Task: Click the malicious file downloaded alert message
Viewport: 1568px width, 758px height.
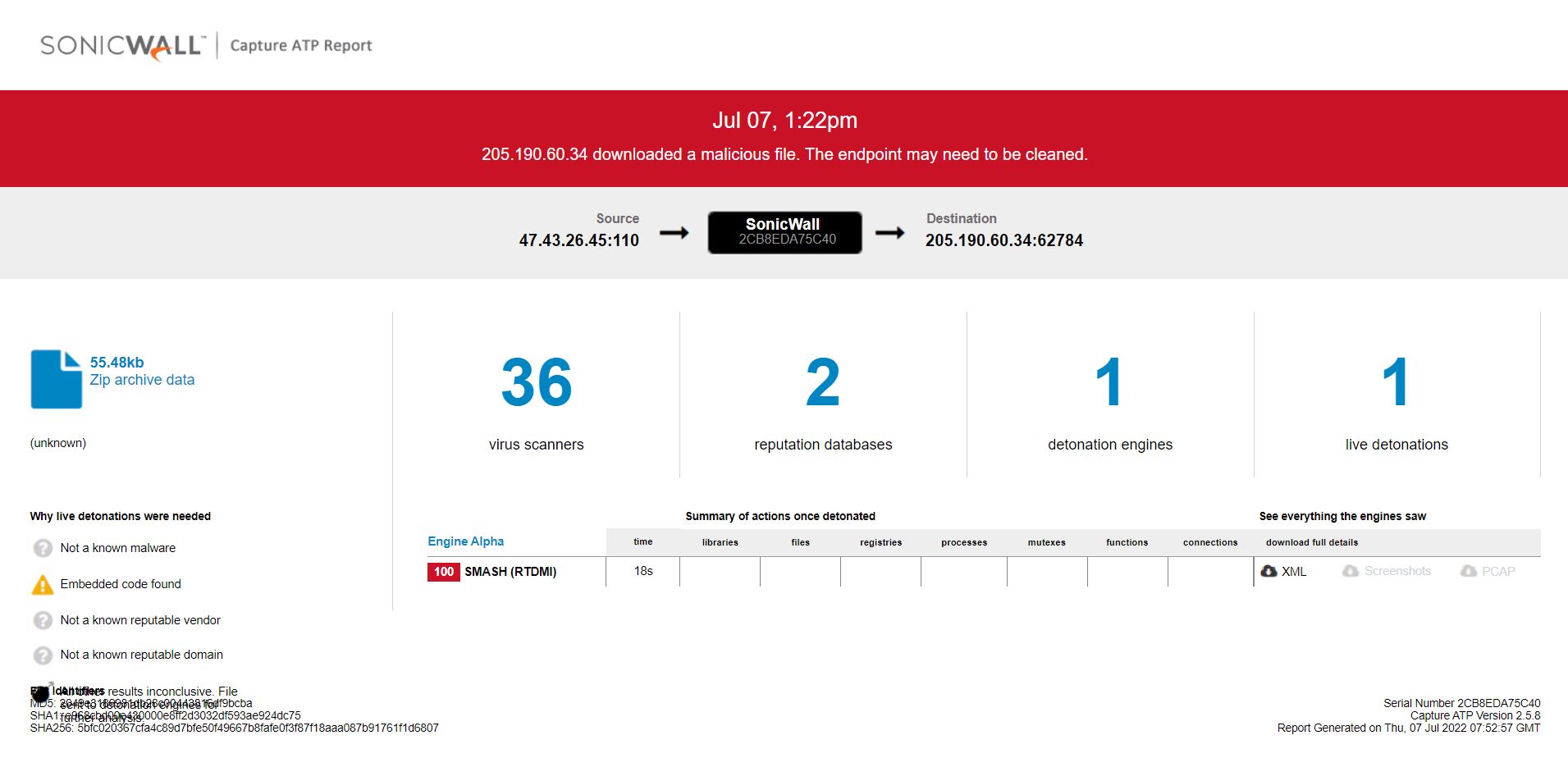Action: pos(784,154)
